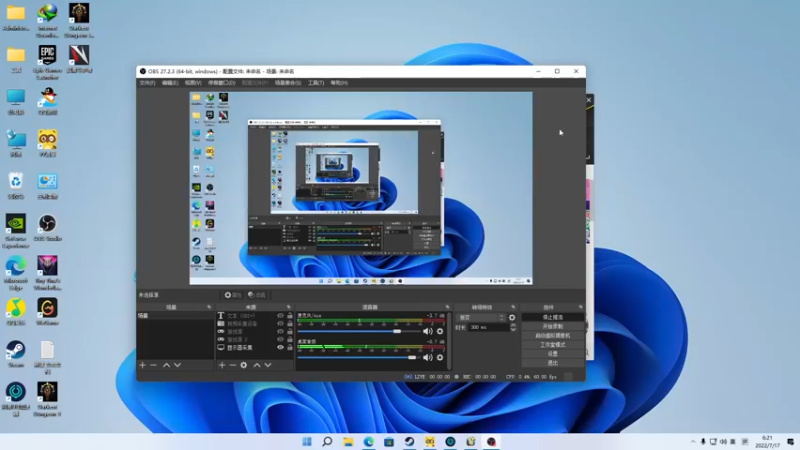Click OBS icon in the taskbar

point(491,442)
